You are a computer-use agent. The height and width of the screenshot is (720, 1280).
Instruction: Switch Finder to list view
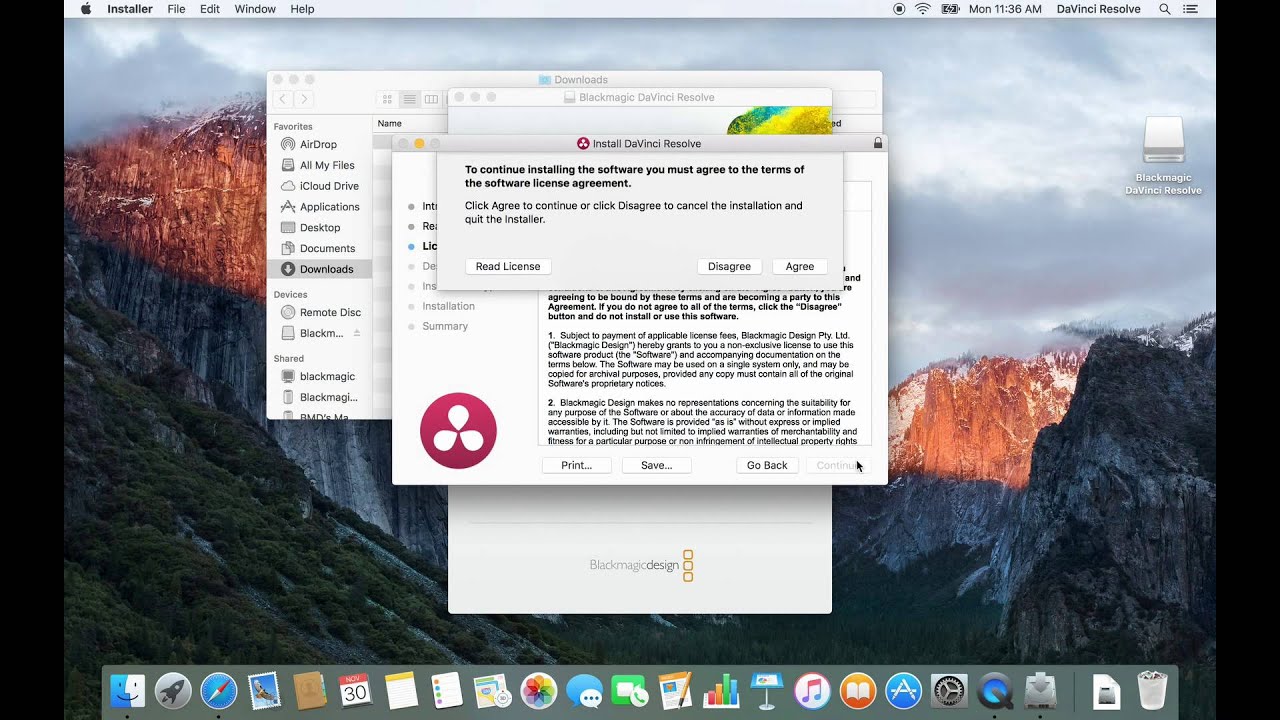pyautogui.click(x=409, y=99)
